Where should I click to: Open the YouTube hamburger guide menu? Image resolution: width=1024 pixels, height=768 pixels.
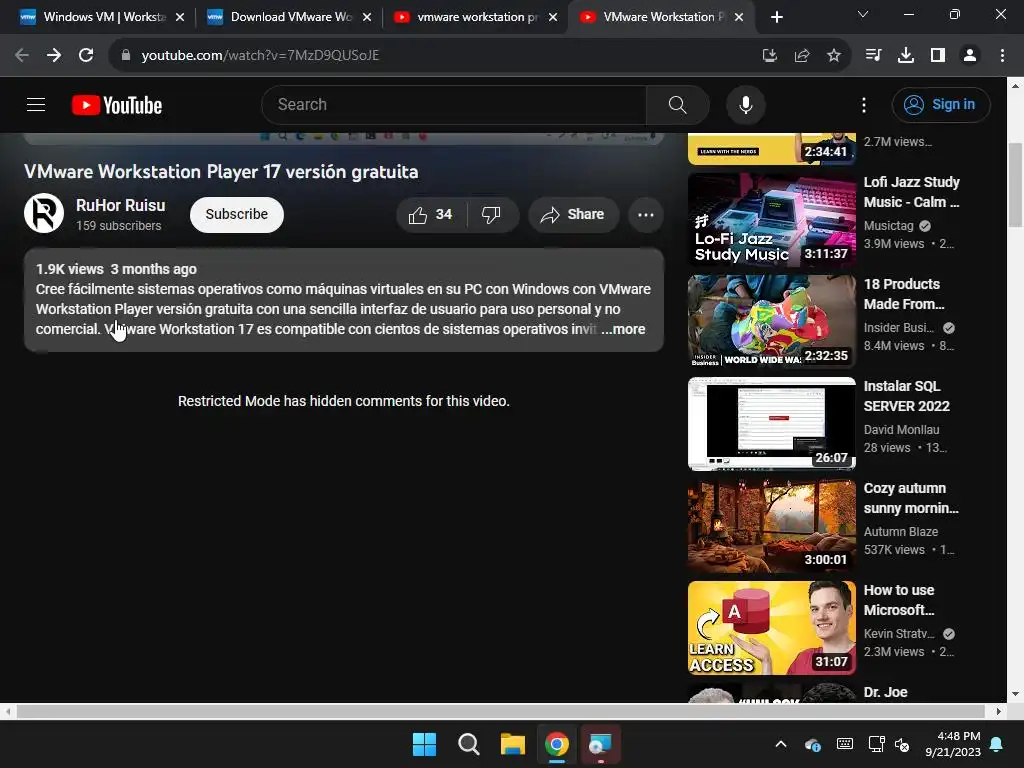point(36,104)
